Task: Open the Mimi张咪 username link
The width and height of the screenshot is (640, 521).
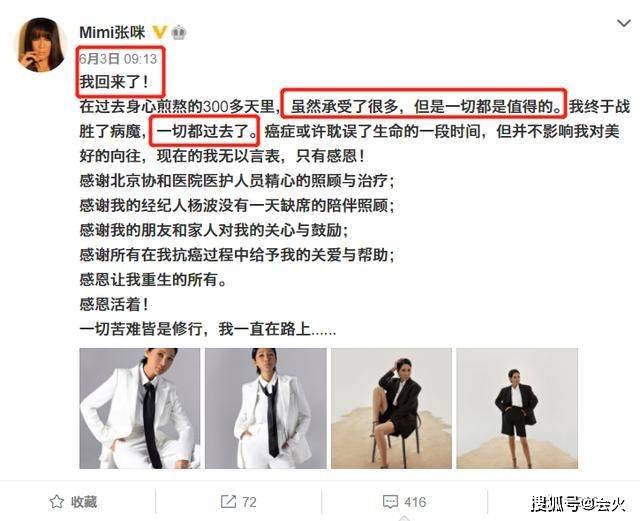Action: (x=112, y=32)
